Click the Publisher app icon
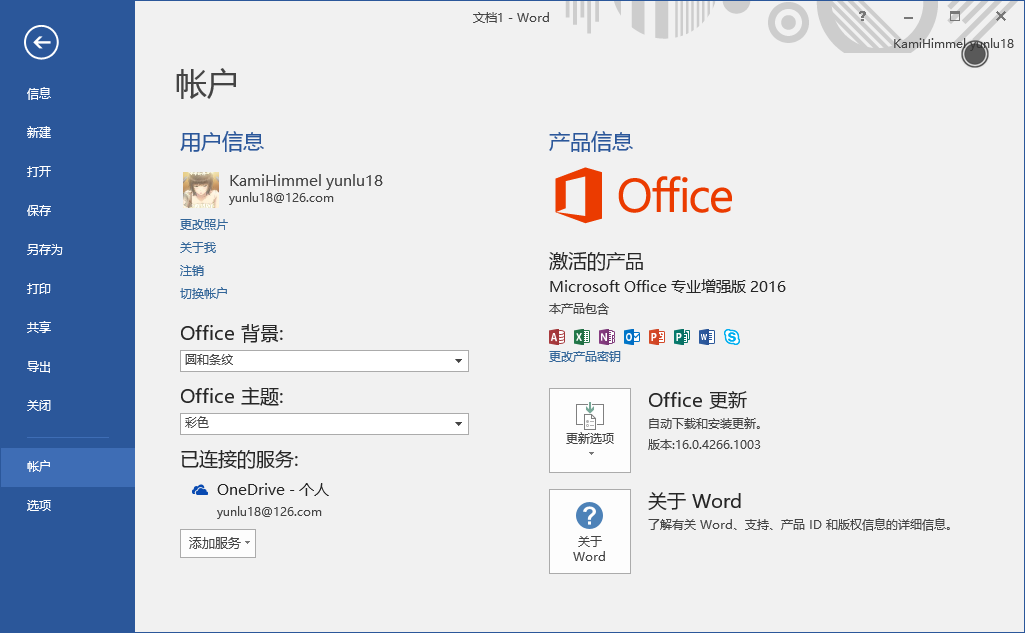This screenshot has height=633, width=1025. (x=682, y=337)
